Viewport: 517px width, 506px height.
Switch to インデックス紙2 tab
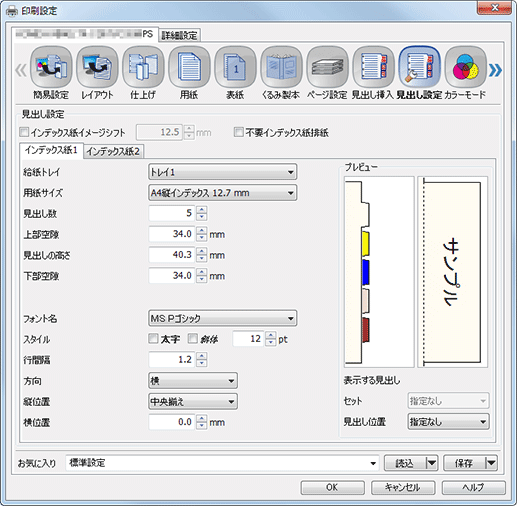click(x=113, y=152)
